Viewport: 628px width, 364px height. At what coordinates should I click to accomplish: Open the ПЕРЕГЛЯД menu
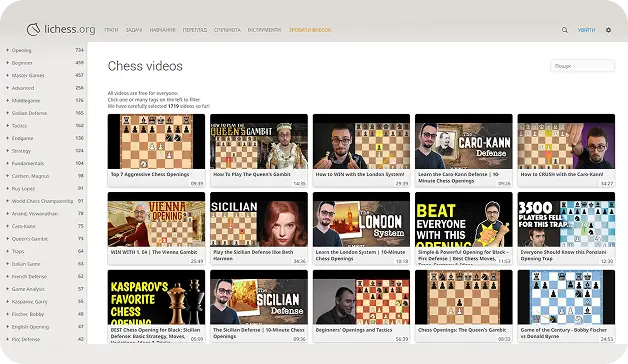coord(195,30)
